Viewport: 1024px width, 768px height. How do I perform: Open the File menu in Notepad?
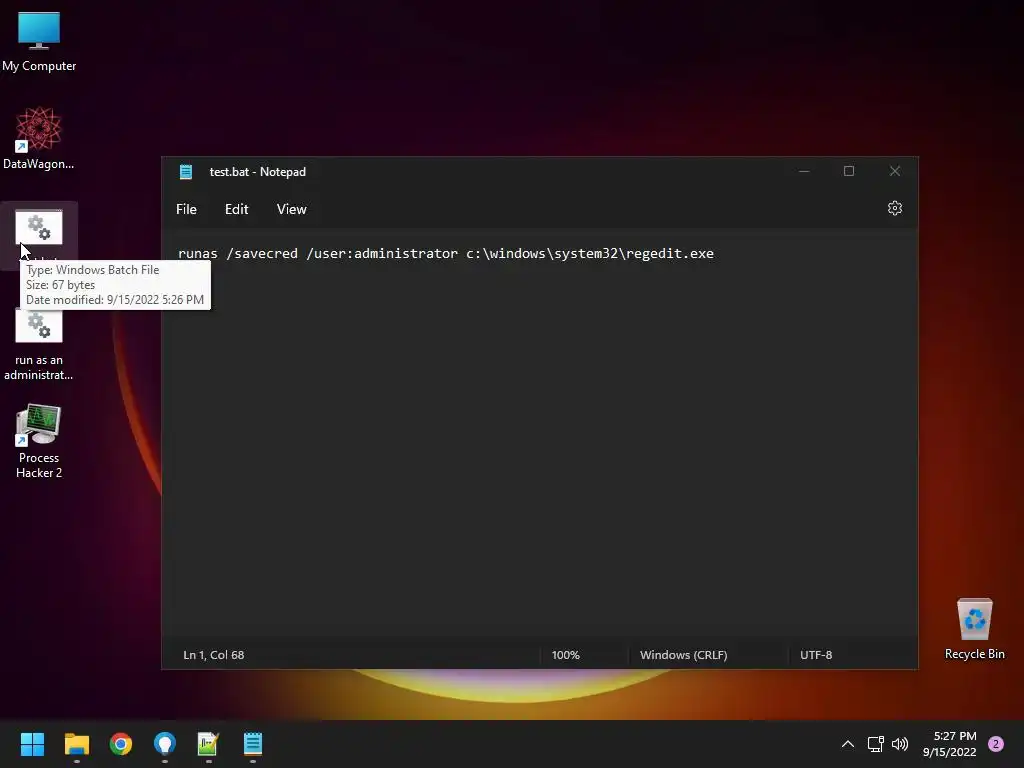tap(186, 209)
